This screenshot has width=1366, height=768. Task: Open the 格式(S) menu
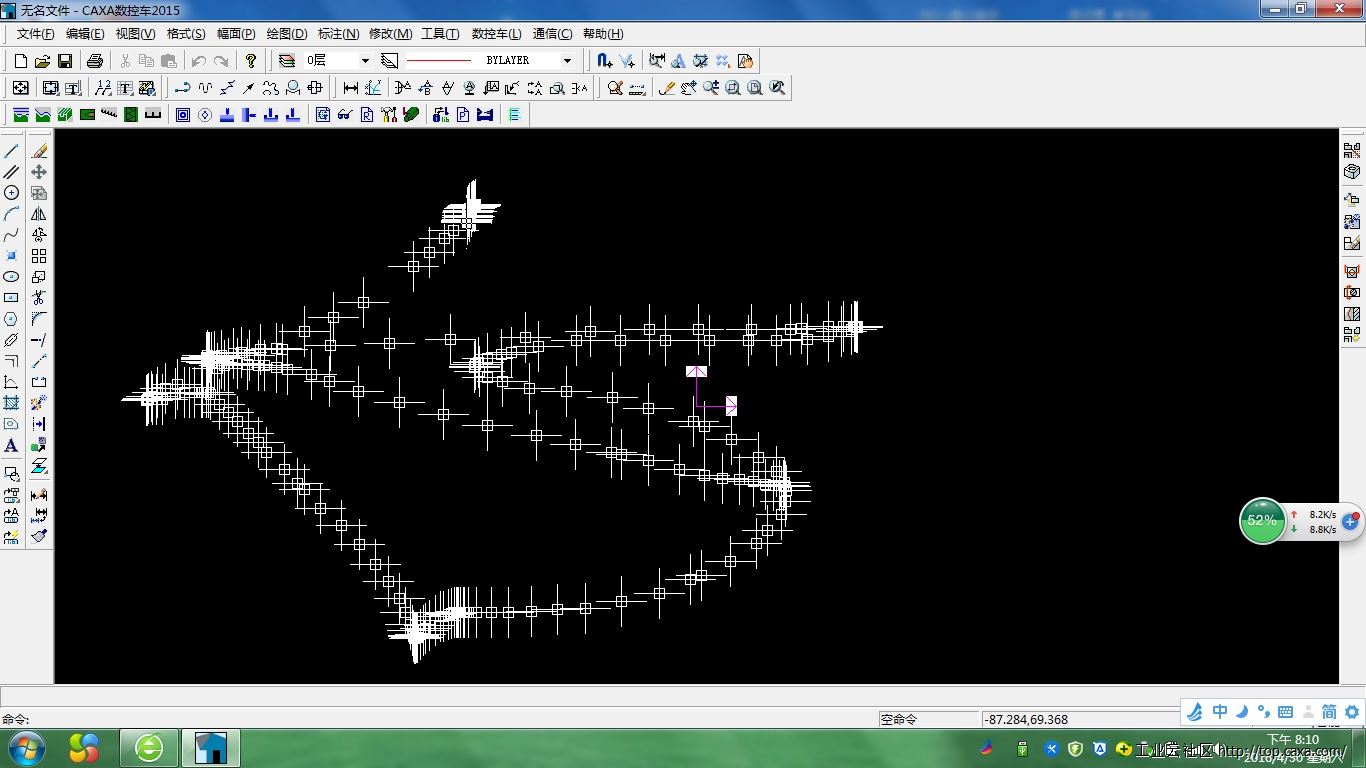pyautogui.click(x=186, y=34)
